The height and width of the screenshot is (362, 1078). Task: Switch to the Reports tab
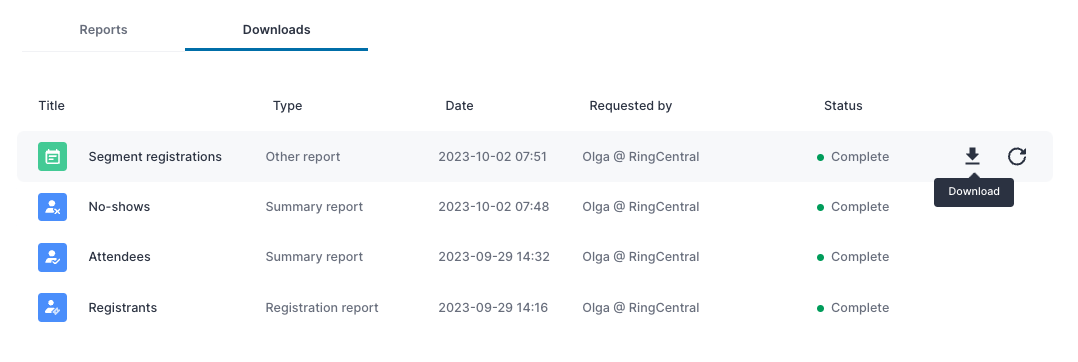point(103,30)
